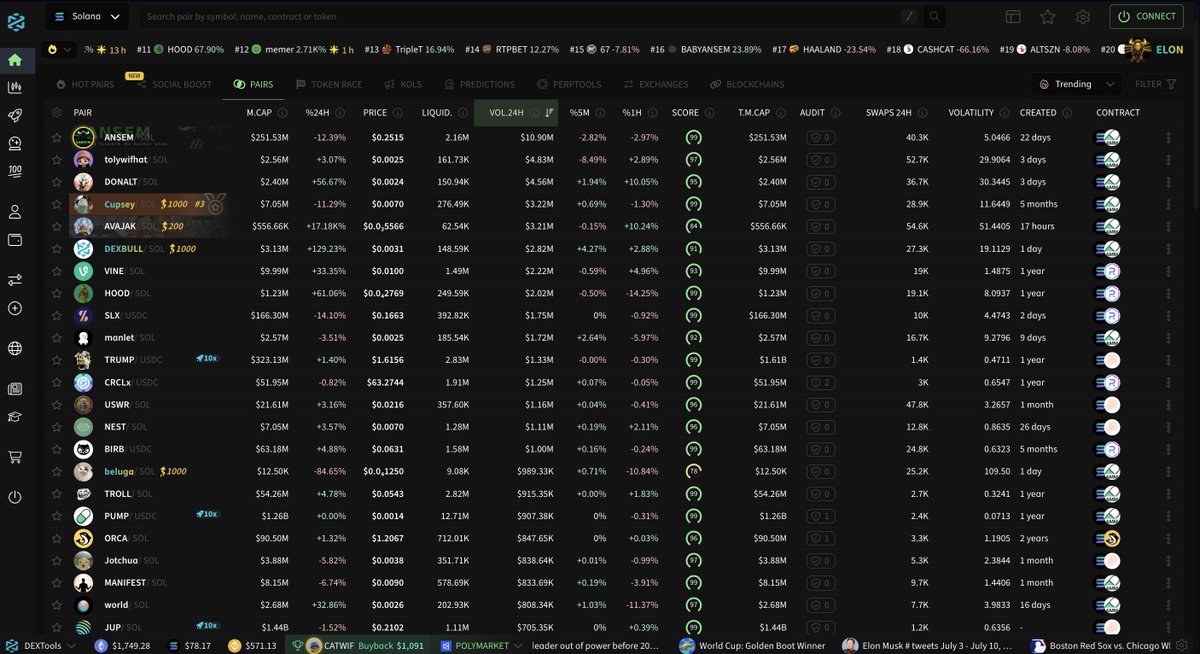Click the CATWIF Buyback banner
The width and height of the screenshot is (1200, 654).
pos(359,645)
